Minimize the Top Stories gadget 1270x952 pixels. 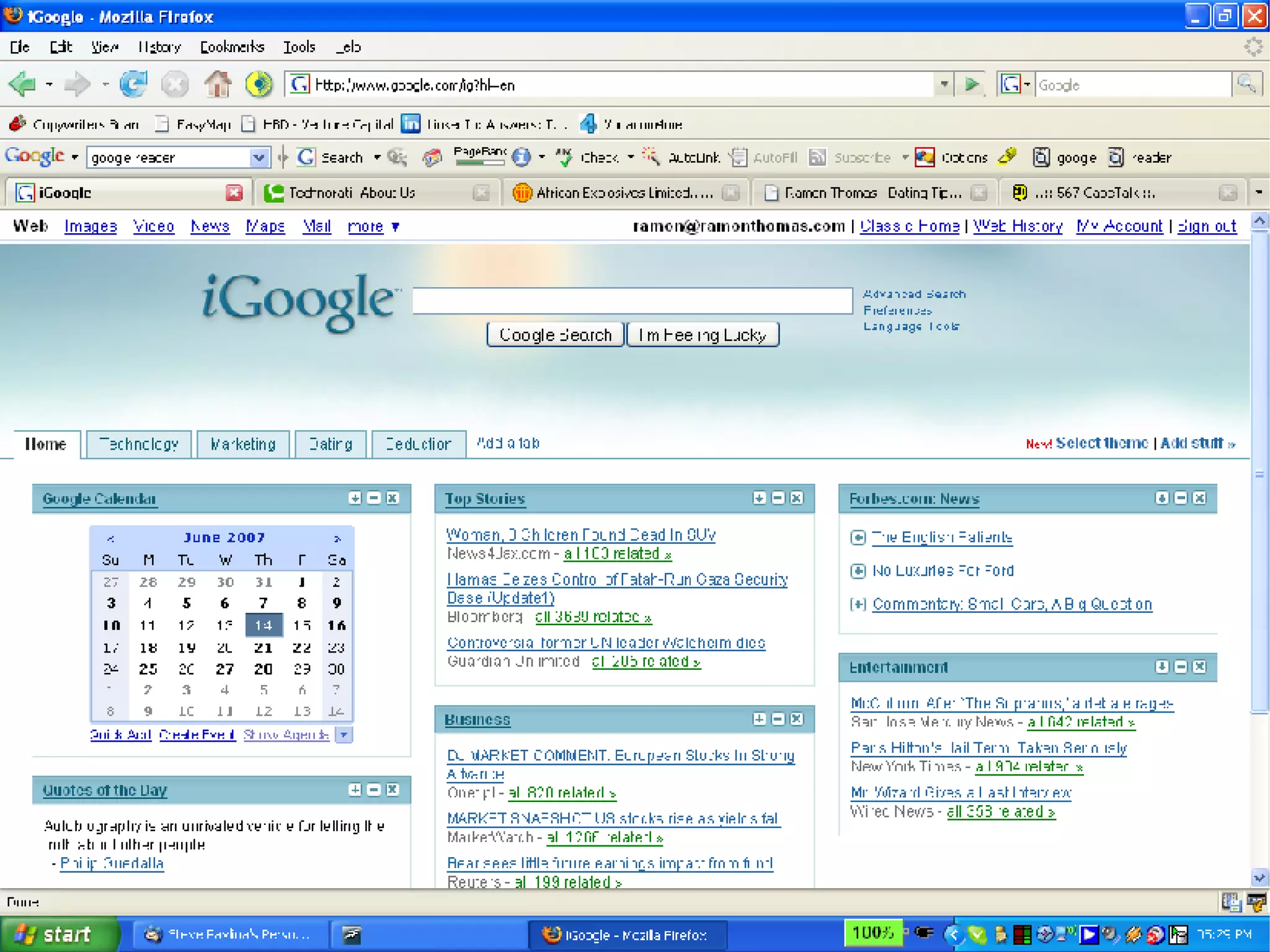click(x=778, y=499)
